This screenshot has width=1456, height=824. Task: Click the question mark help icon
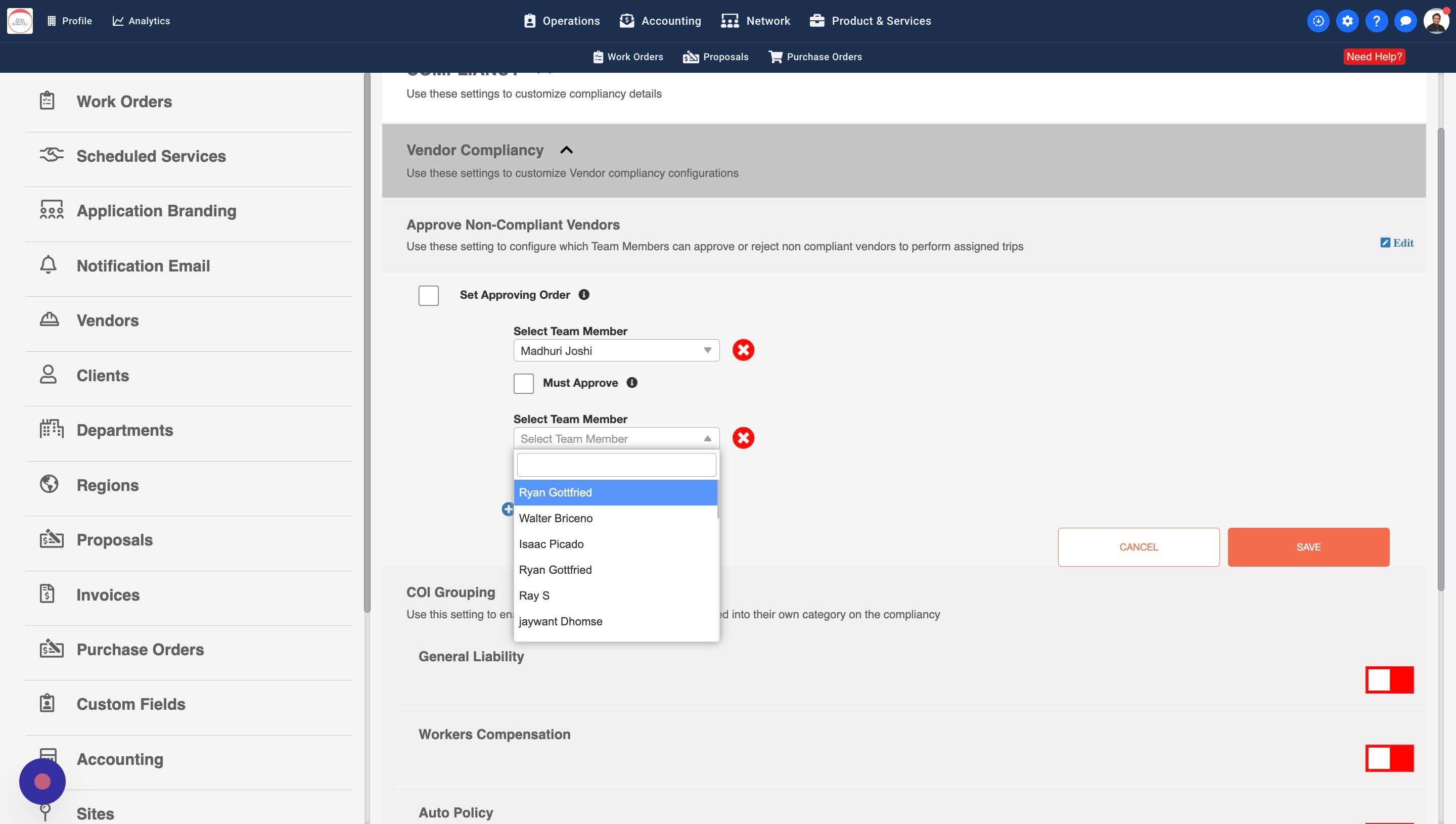[1376, 21]
